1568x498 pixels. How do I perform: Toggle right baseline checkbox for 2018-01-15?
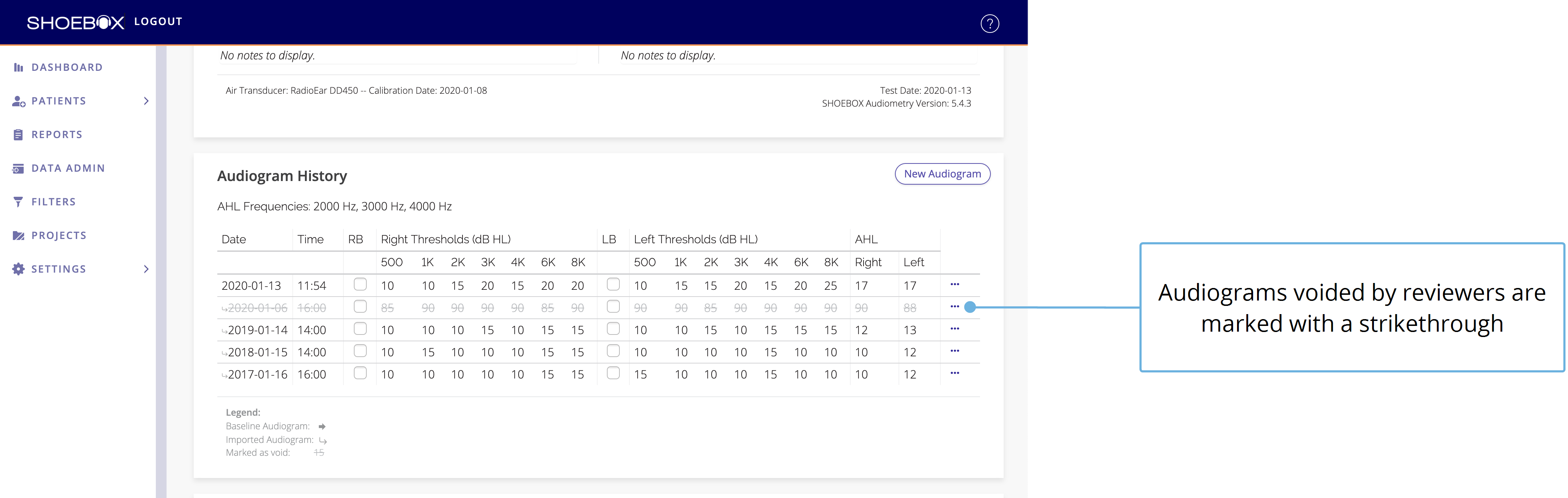point(360,351)
